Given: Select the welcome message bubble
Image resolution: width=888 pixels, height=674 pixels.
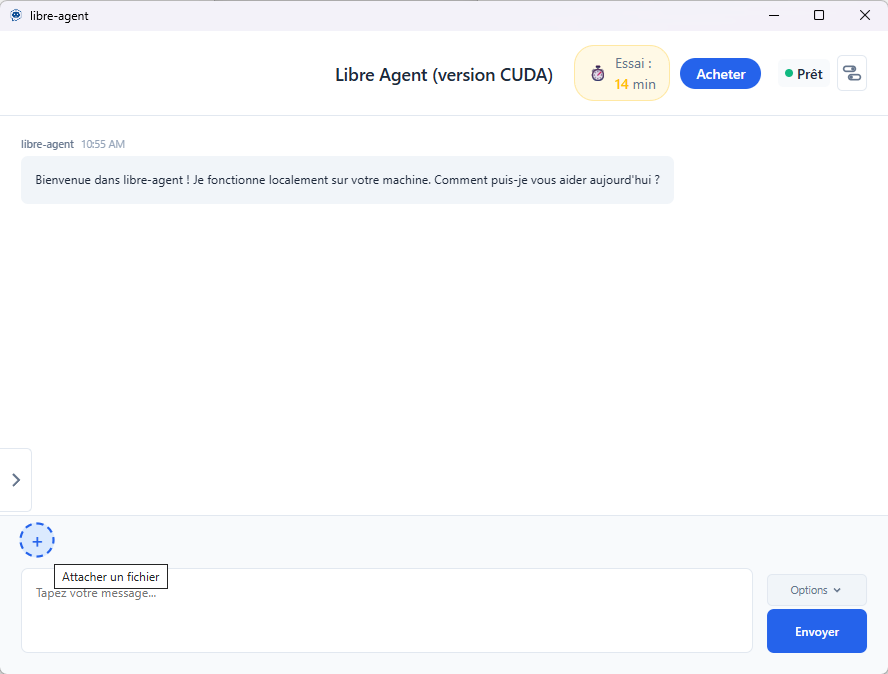Looking at the screenshot, I should (347, 180).
